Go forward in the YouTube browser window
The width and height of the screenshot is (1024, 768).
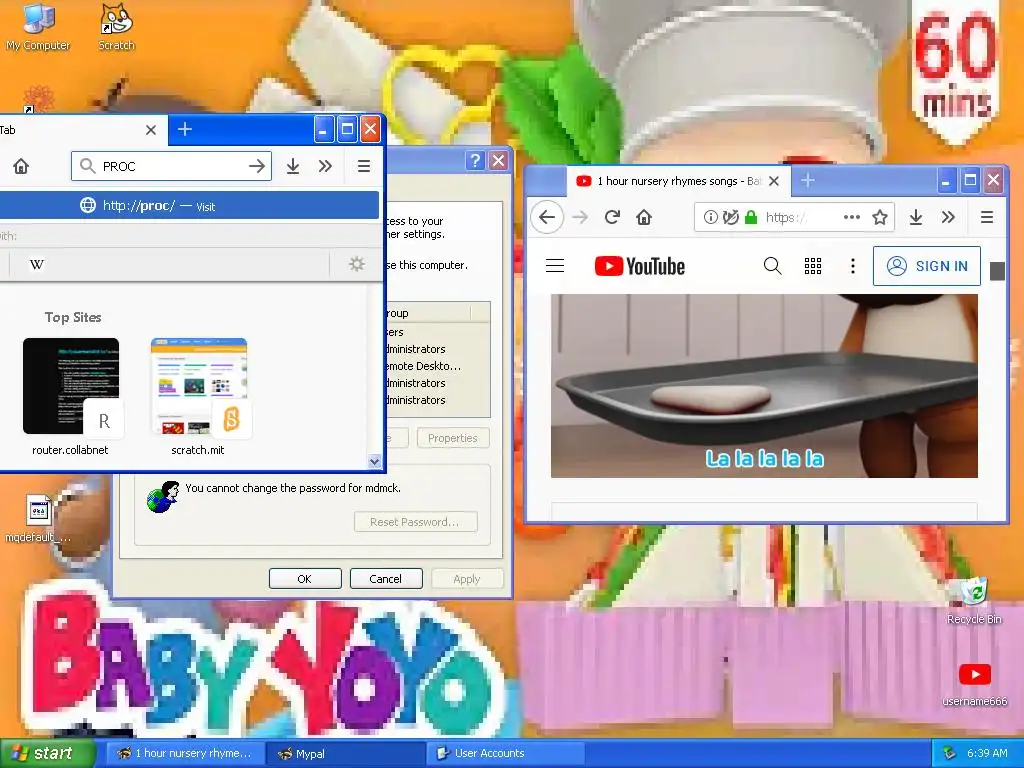coord(580,217)
